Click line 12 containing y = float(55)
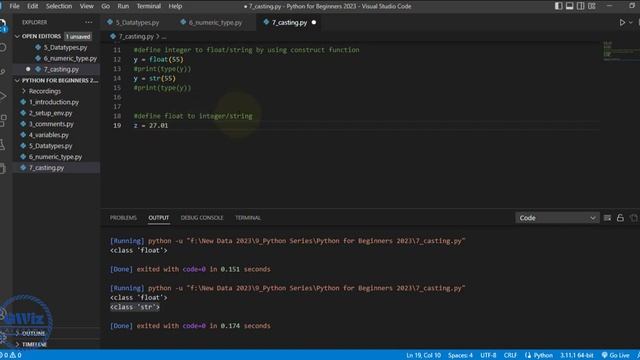 (x=158, y=60)
